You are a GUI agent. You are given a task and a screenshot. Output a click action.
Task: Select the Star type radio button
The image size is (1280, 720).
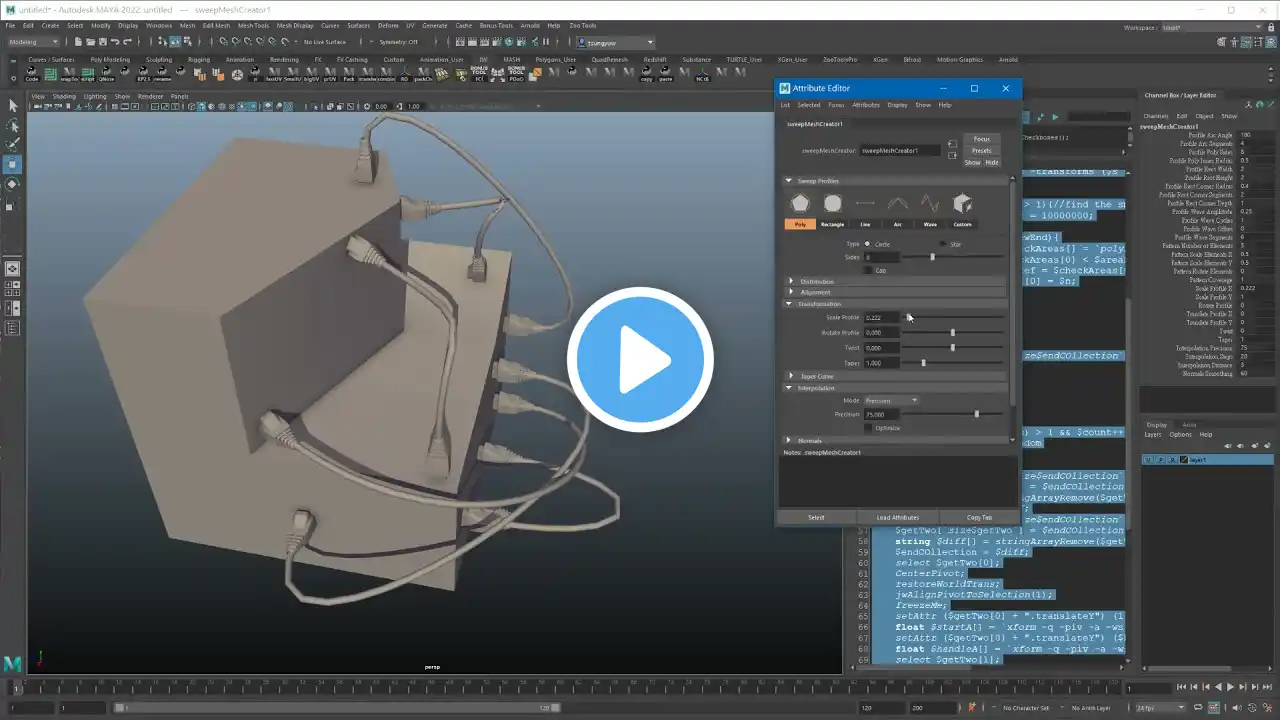(x=941, y=244)
